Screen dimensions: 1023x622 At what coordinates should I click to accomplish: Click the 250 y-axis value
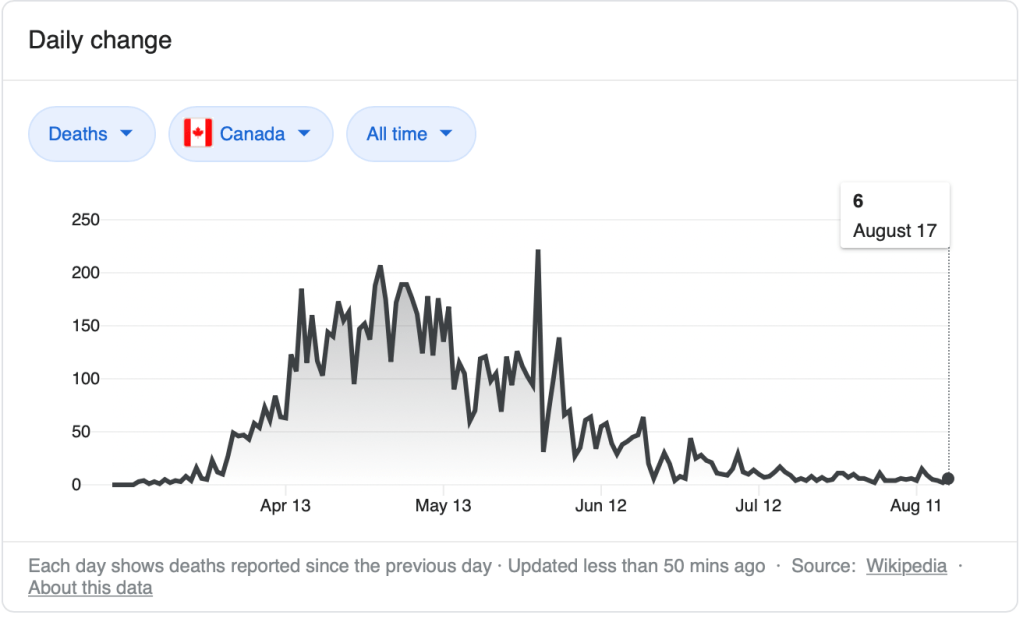[x=85, y=220]
